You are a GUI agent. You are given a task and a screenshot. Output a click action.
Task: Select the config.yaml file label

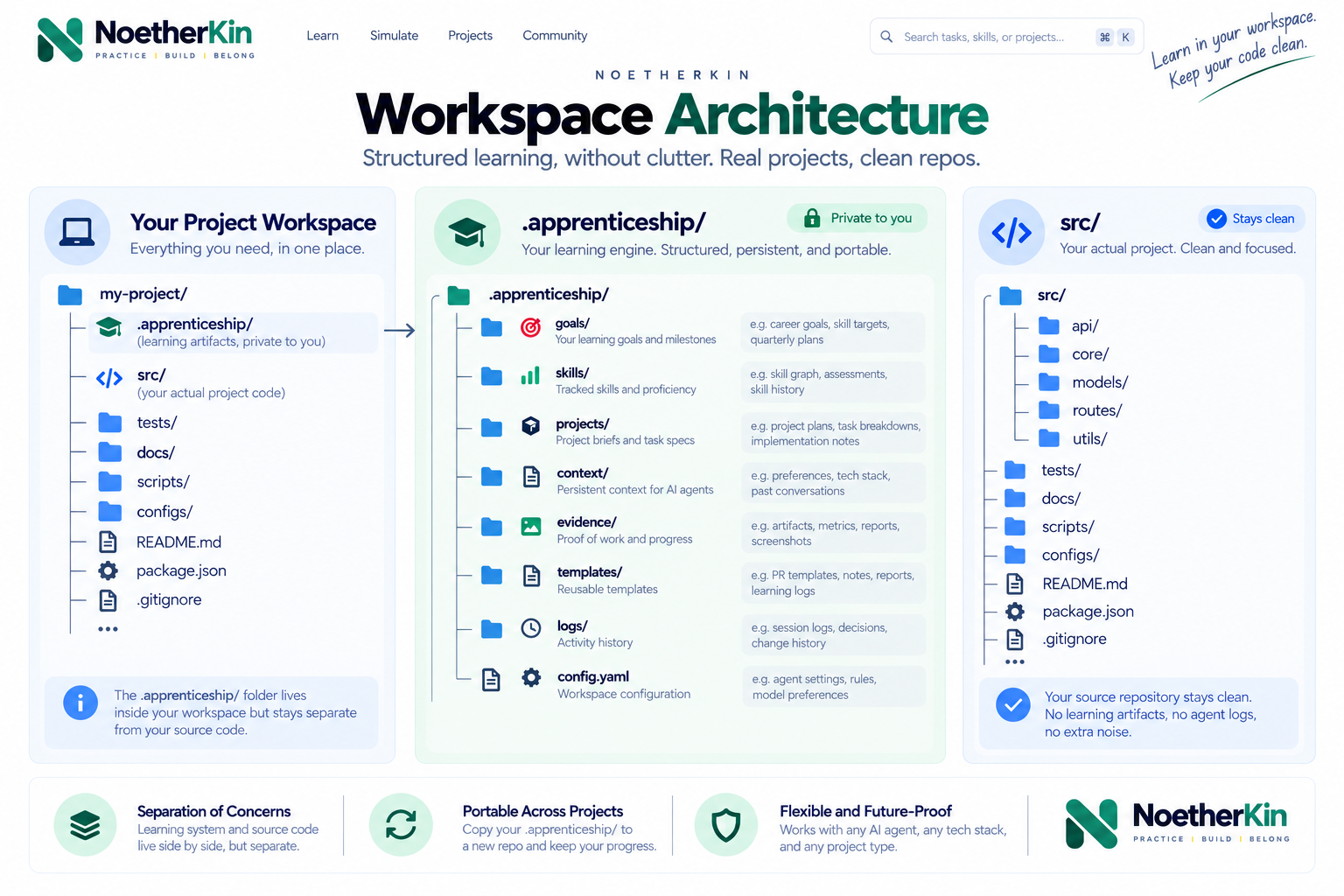[x=593, y=676]
